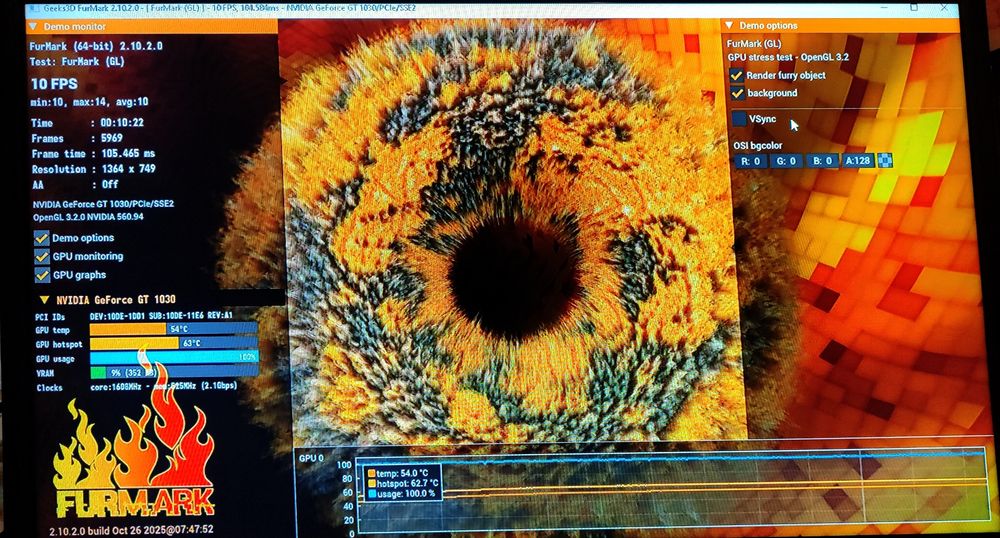
Task: Click the Resolution 1364 x 749 value
Action: pos(129,169)
